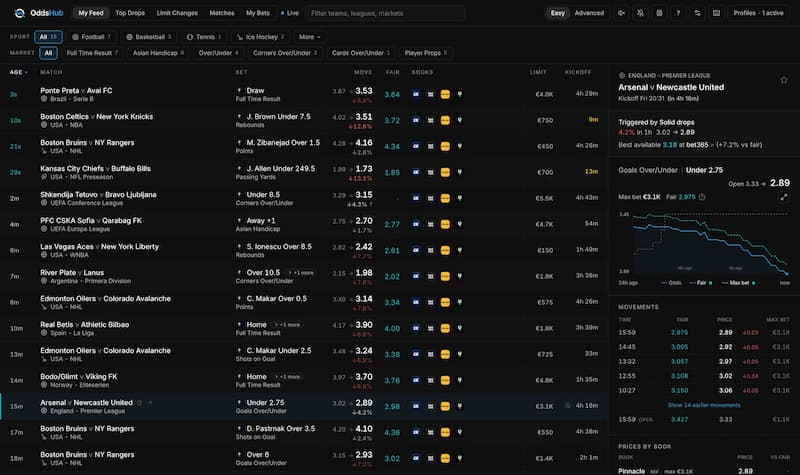The image size is (800, 475).
Task: Click note icon beside Arsenal row limit €3.1K
Action: tap(568, 406)
